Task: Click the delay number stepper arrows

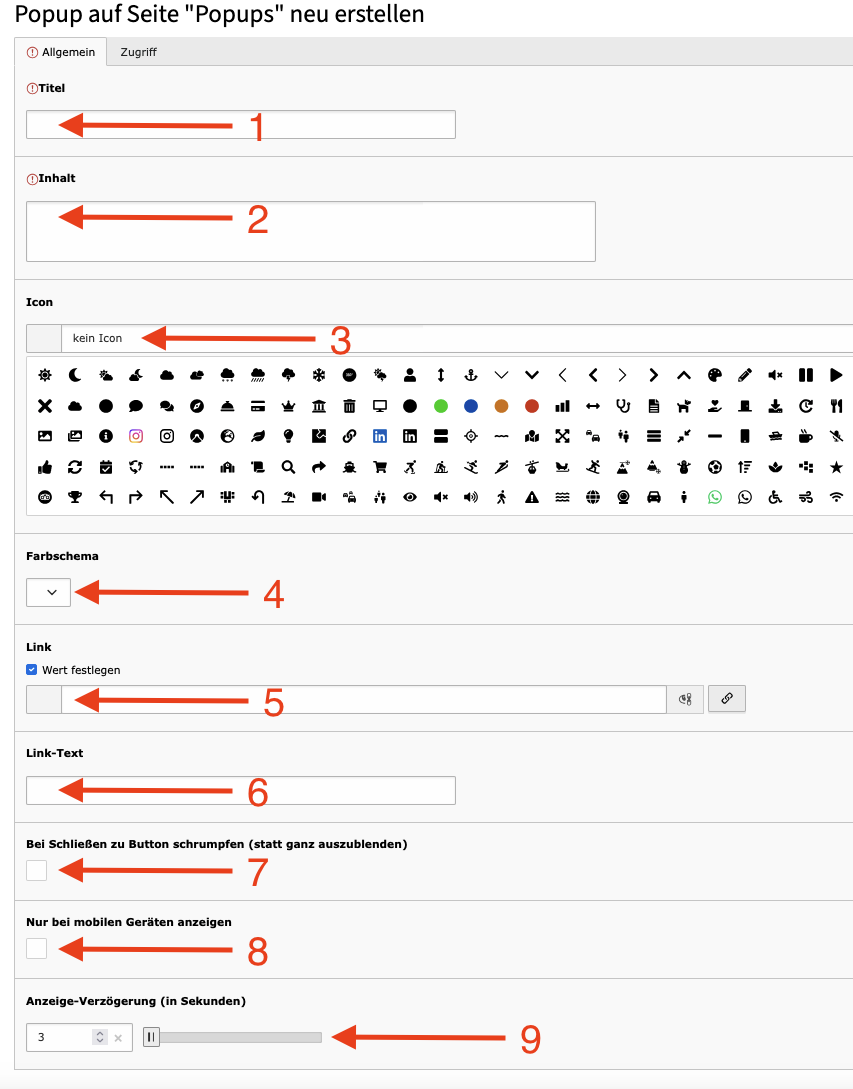Action: pos(100,1037)
